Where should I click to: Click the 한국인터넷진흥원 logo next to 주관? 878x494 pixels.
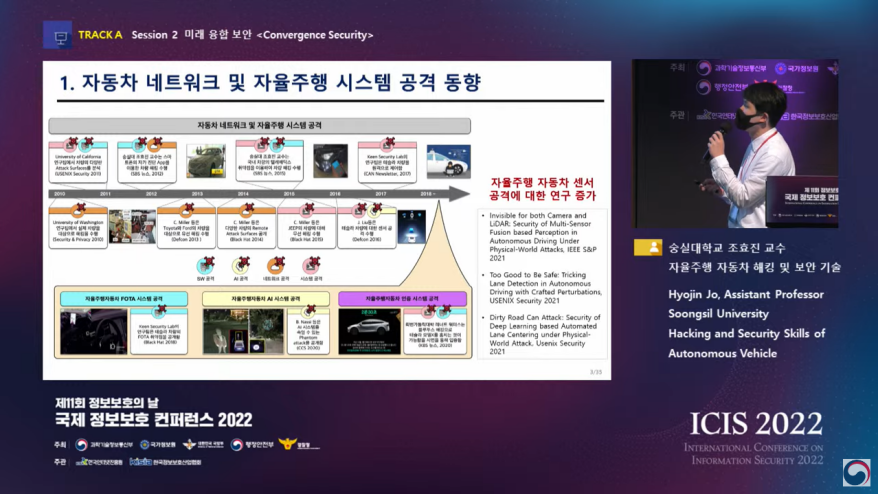click(99, 462)
